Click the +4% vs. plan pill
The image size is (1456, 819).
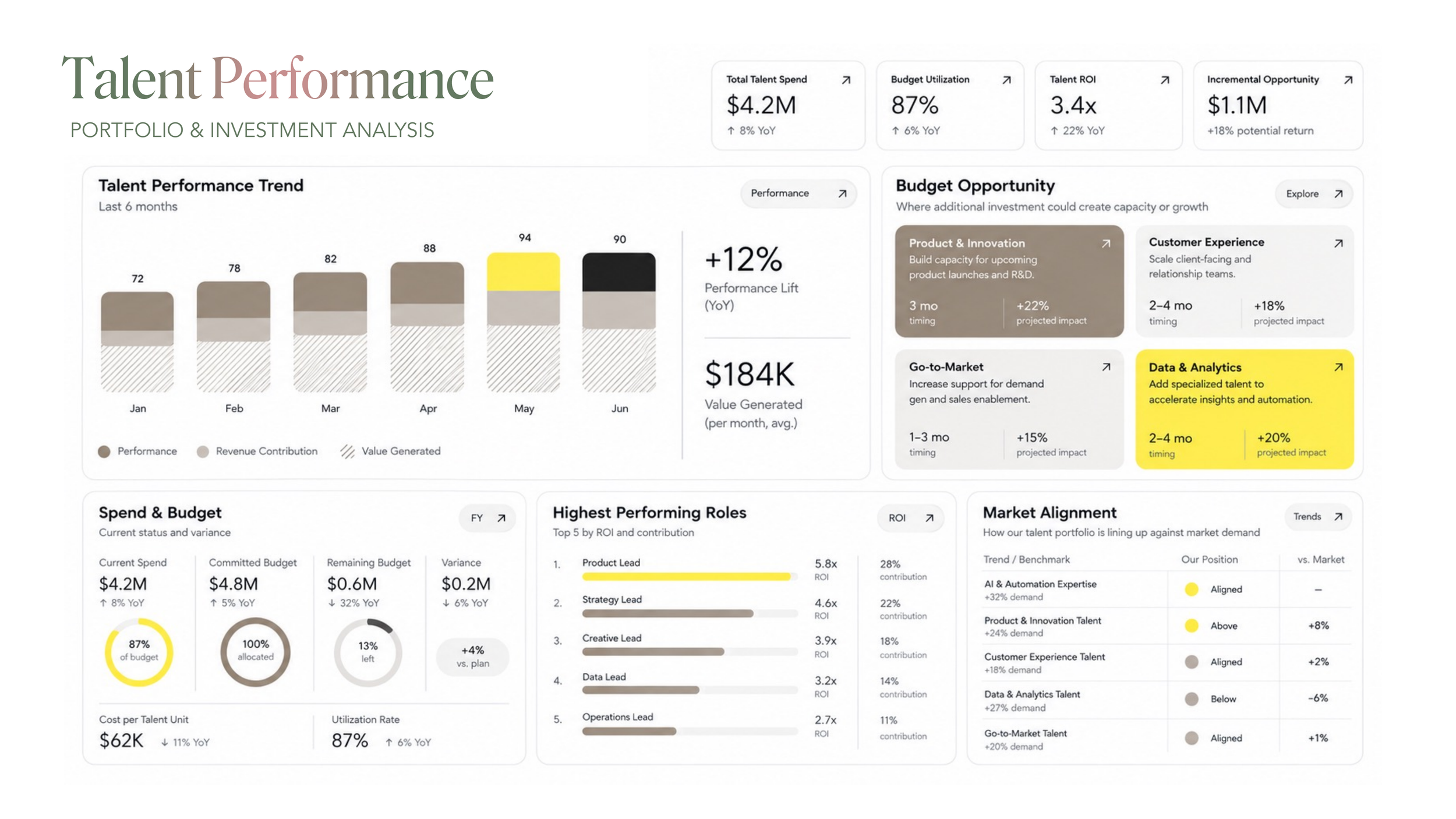472,657
